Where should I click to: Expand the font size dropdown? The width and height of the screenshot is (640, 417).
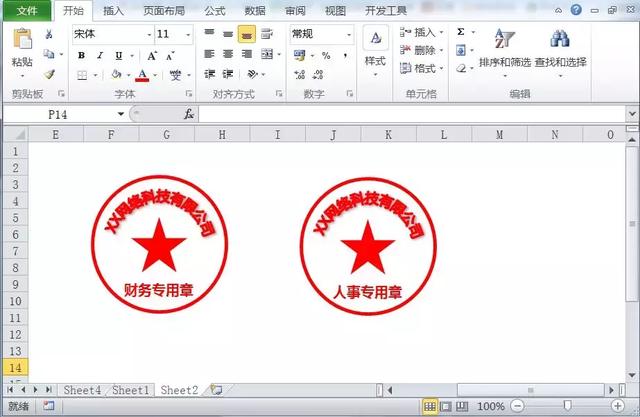coord(190,34)
